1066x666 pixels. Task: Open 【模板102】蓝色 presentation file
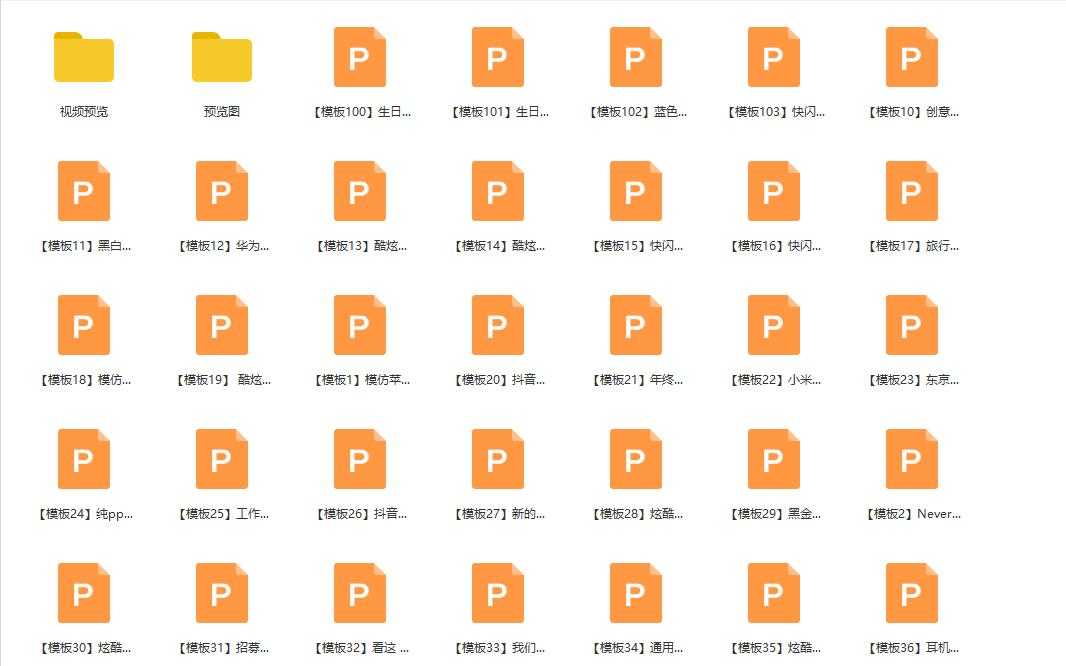635,57
